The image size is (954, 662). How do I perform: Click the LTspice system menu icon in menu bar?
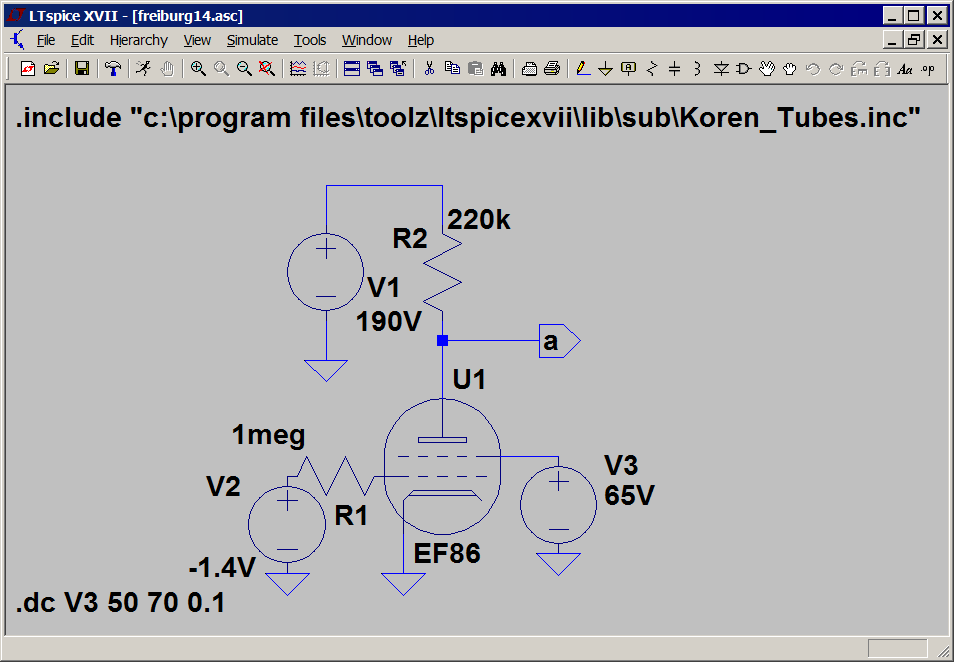[18, 40]
